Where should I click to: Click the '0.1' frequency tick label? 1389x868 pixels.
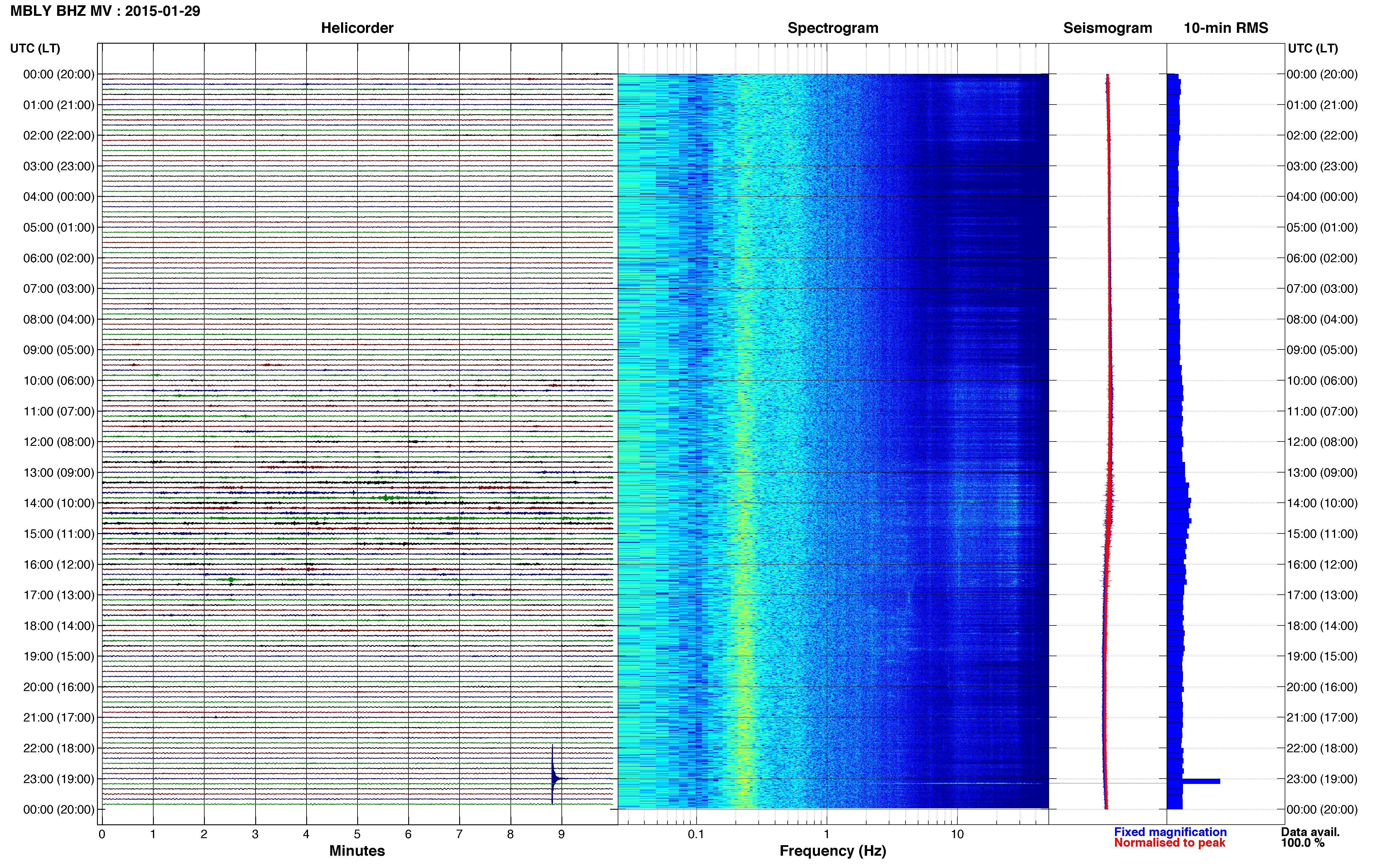[696, 834]
